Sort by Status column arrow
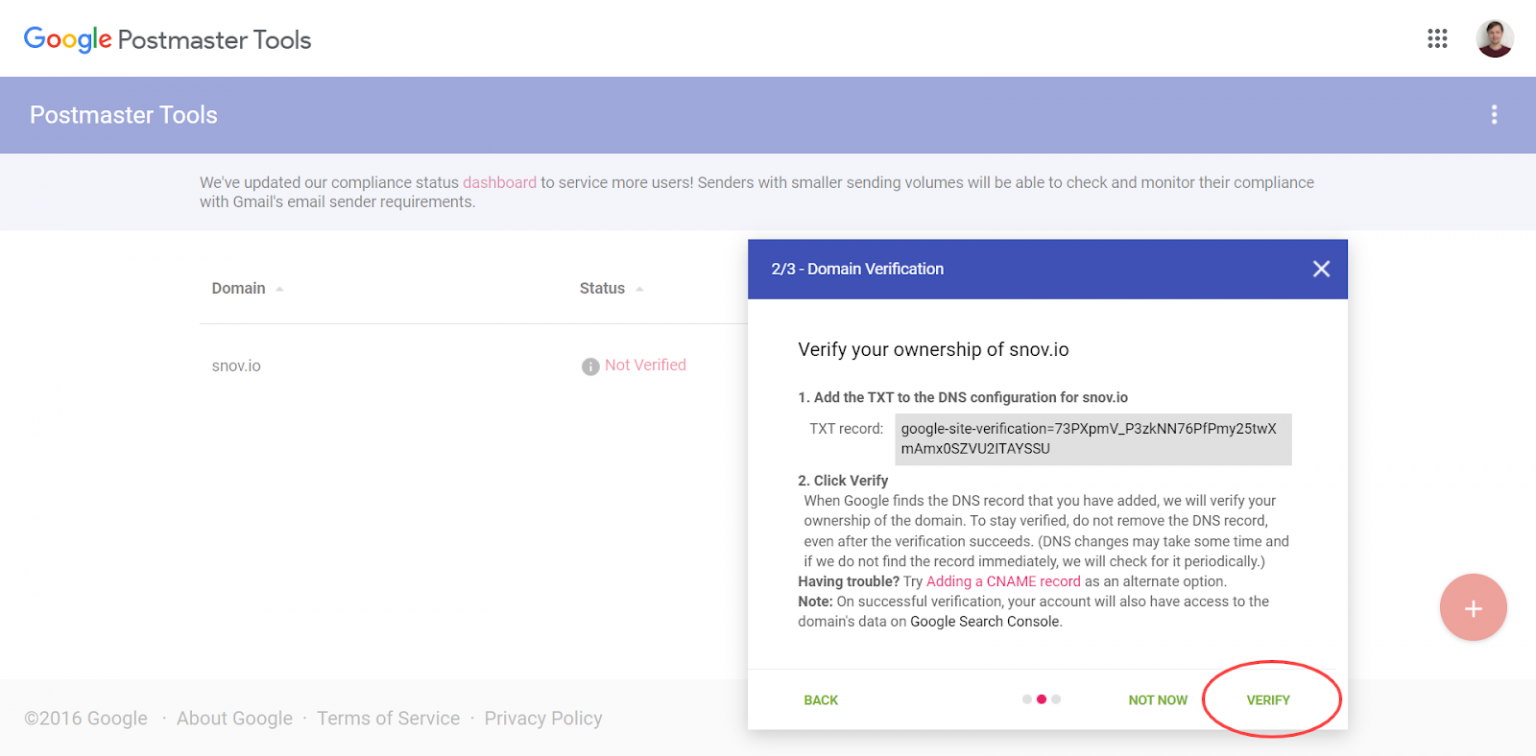 pyautogui.click(x=639, y=289)
